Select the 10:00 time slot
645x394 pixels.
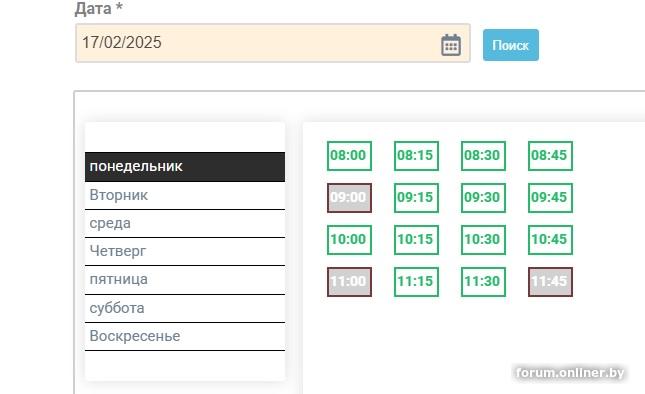point(349,240)
